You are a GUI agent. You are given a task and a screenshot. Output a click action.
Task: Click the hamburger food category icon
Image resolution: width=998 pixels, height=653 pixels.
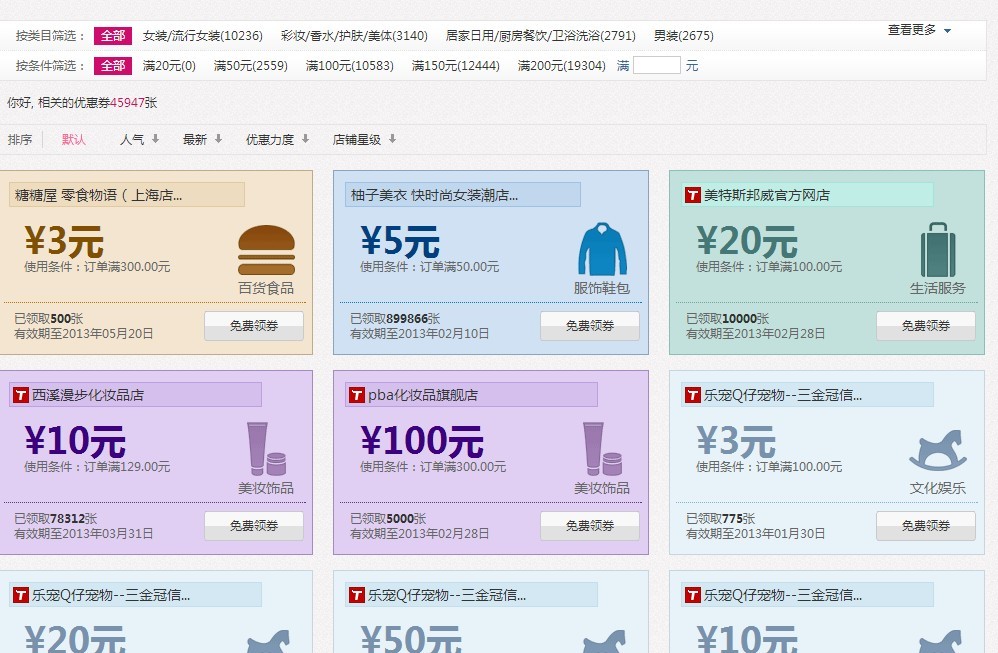tap(266, 250)
